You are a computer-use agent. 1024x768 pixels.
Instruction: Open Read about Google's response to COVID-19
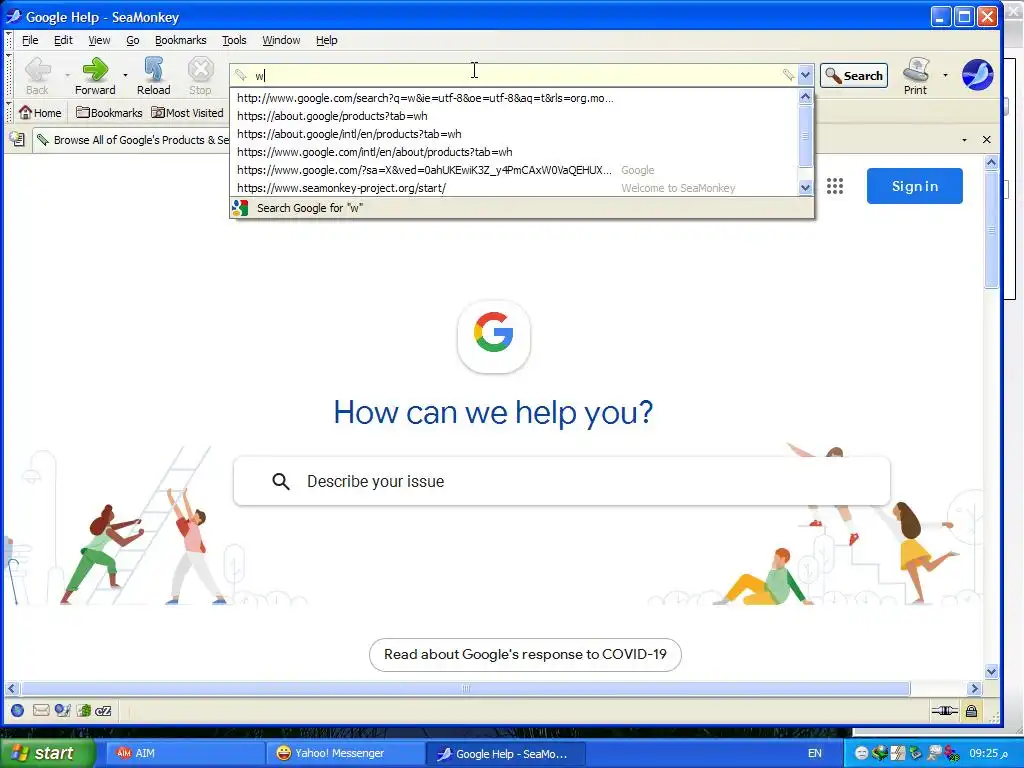[x=525, y=654]
